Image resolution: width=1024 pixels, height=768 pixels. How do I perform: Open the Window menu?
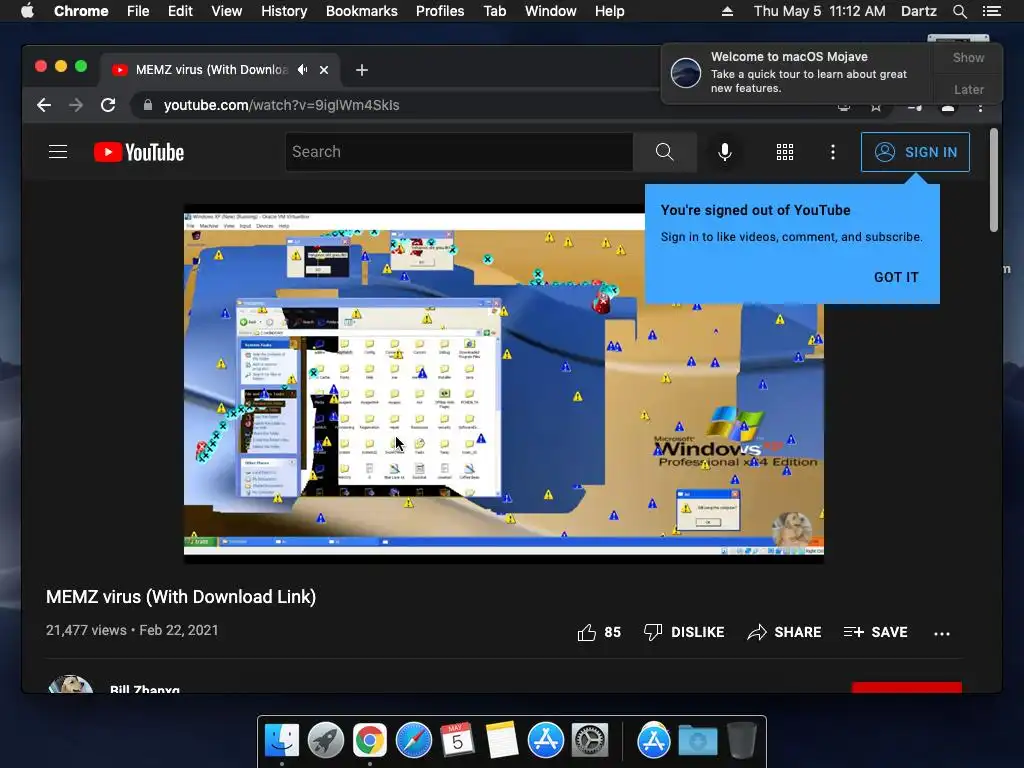pos(551,11)
